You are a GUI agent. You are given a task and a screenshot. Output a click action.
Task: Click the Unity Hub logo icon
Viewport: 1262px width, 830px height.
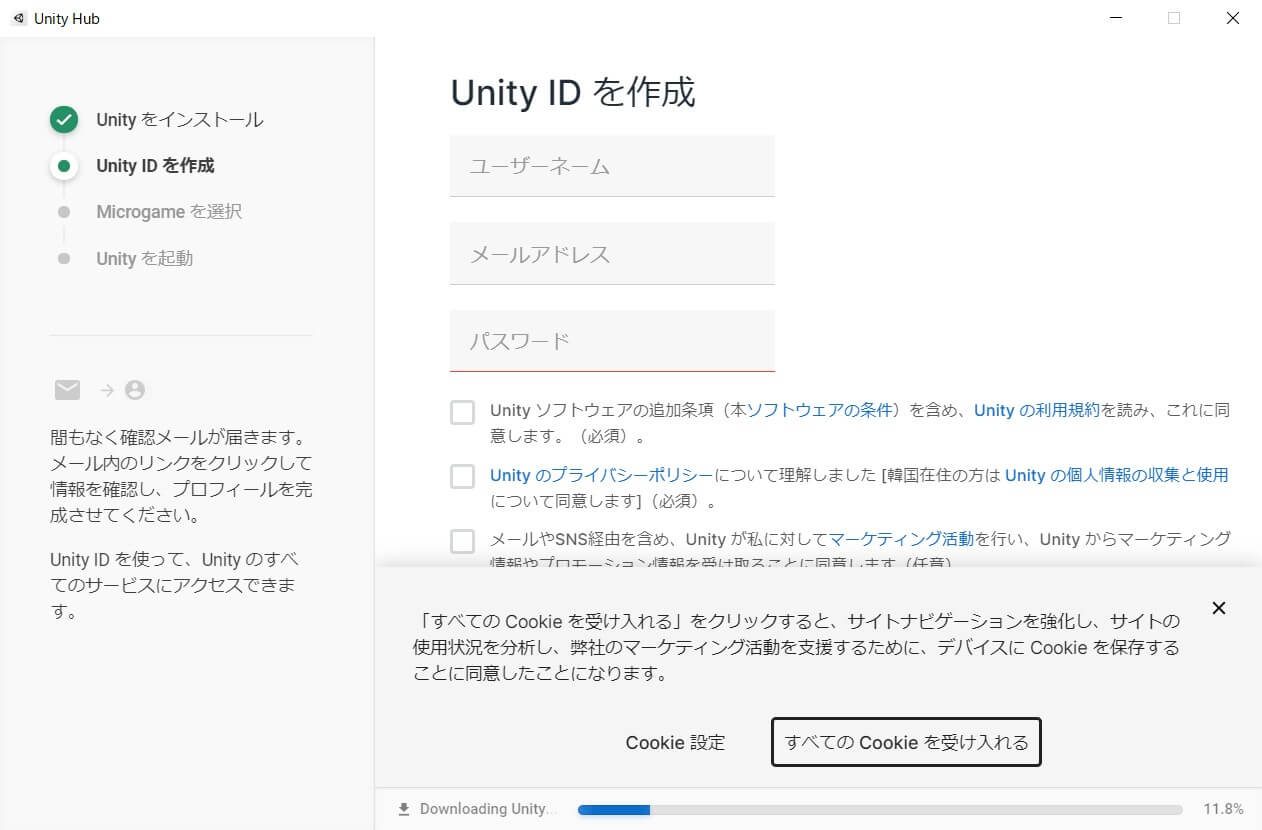(x=18, y=18)
